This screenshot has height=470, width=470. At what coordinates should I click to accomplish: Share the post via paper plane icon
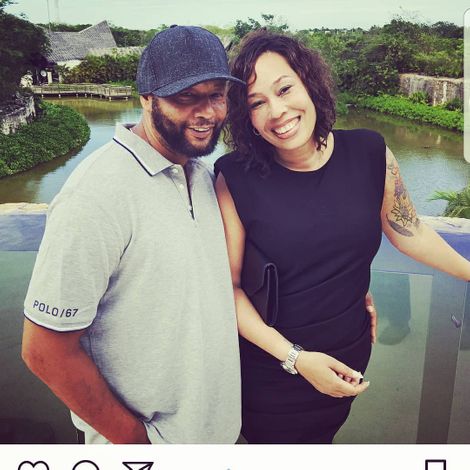pyautogui.click(x=138, y=466)
